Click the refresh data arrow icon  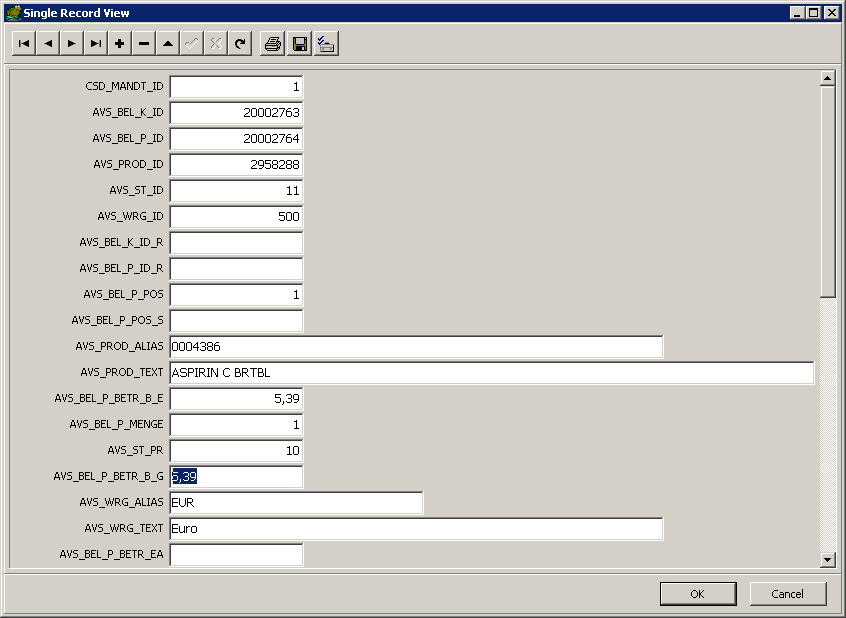[x=240, y=44]
